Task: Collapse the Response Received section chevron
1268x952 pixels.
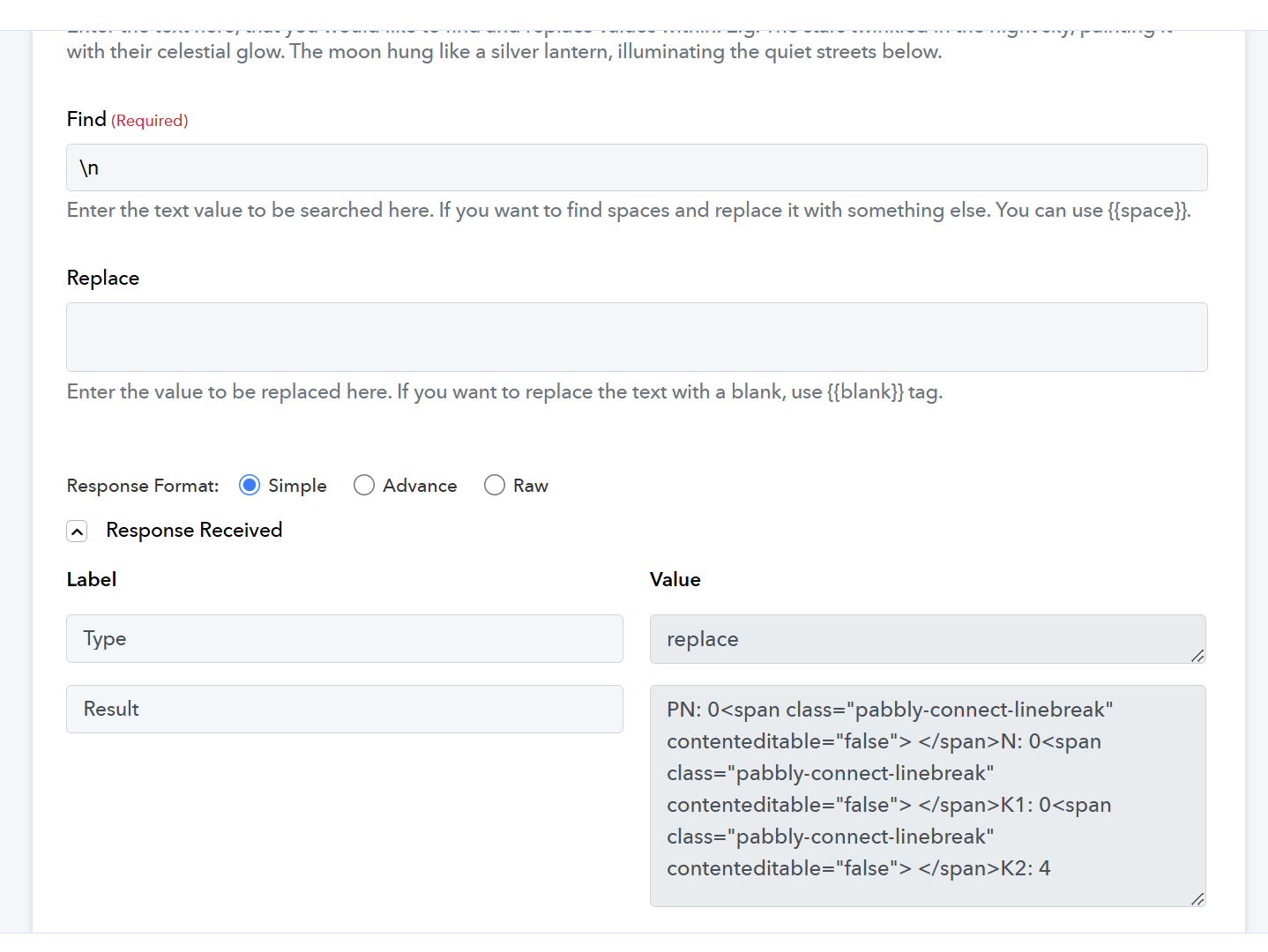Action: coord(78,532)
